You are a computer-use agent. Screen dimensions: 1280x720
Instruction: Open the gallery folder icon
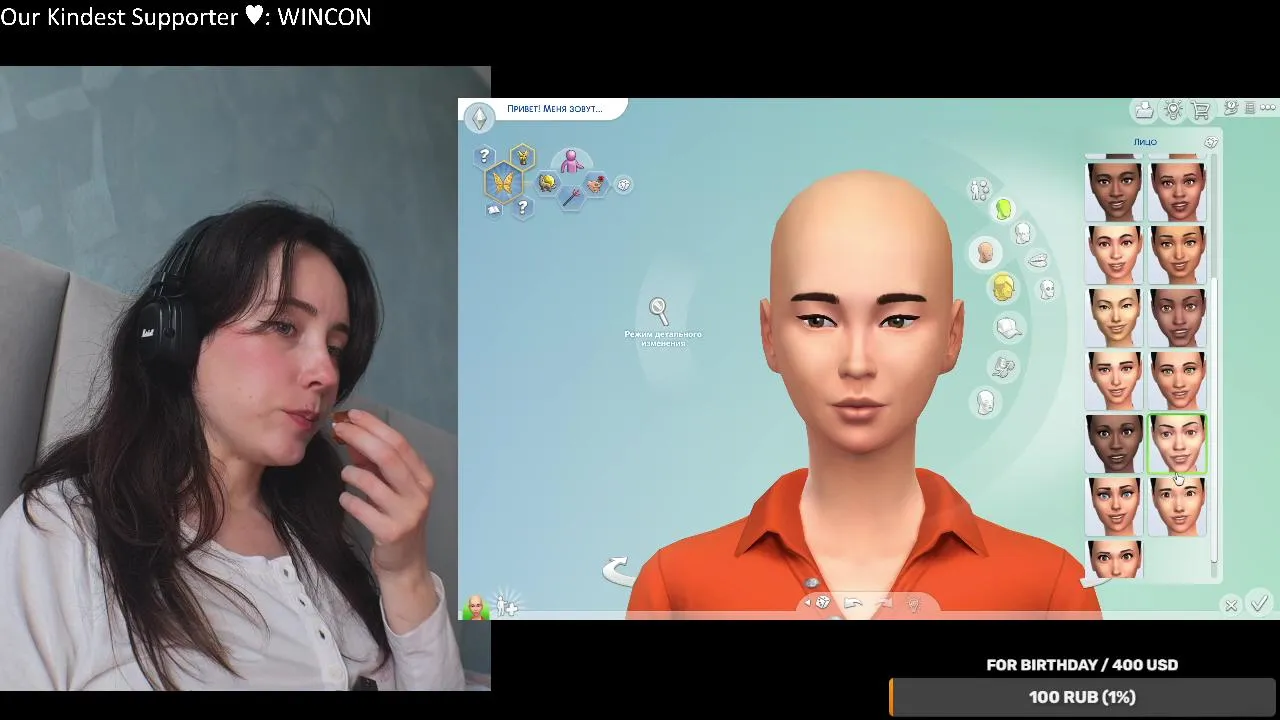pyautogui.click(x=1144, y=110)
